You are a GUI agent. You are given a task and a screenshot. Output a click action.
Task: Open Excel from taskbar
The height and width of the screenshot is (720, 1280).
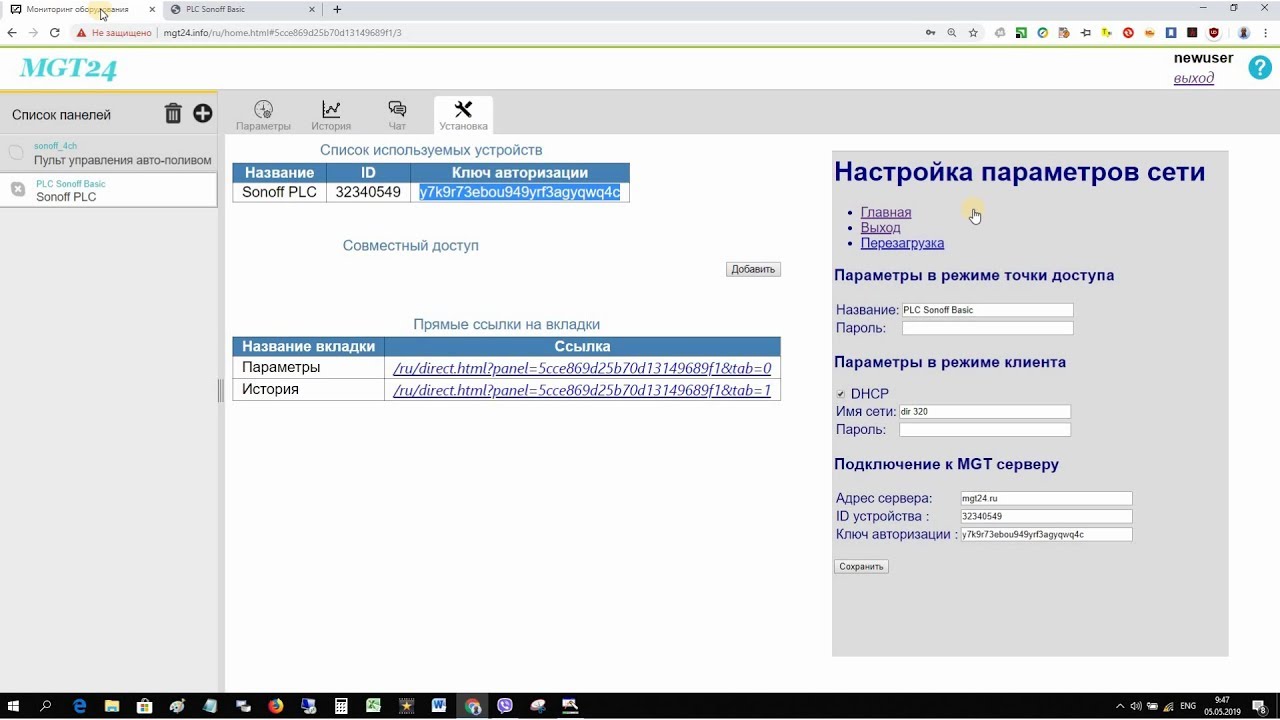[374, 706]
